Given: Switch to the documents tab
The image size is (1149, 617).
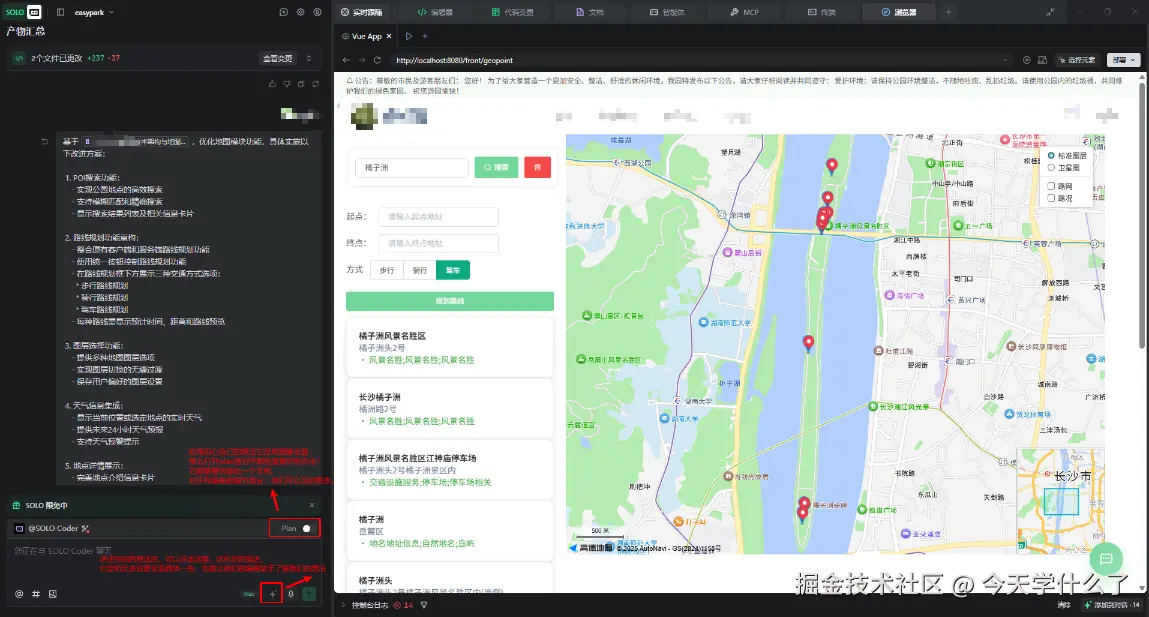Looking at the screenshot, I should pos(590,12).
